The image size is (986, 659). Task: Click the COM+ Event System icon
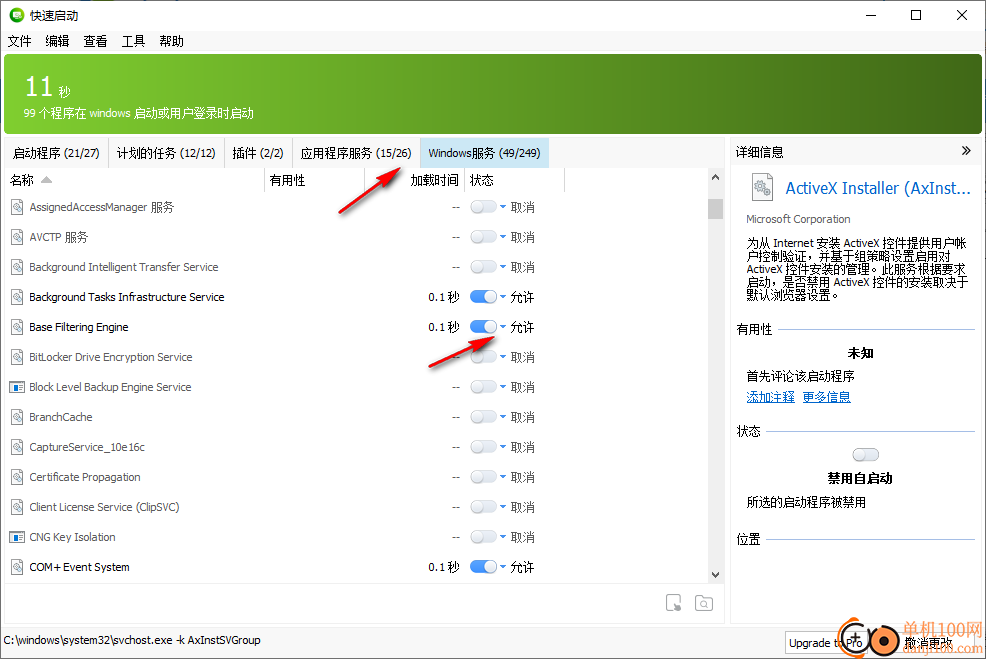(17, 567)
